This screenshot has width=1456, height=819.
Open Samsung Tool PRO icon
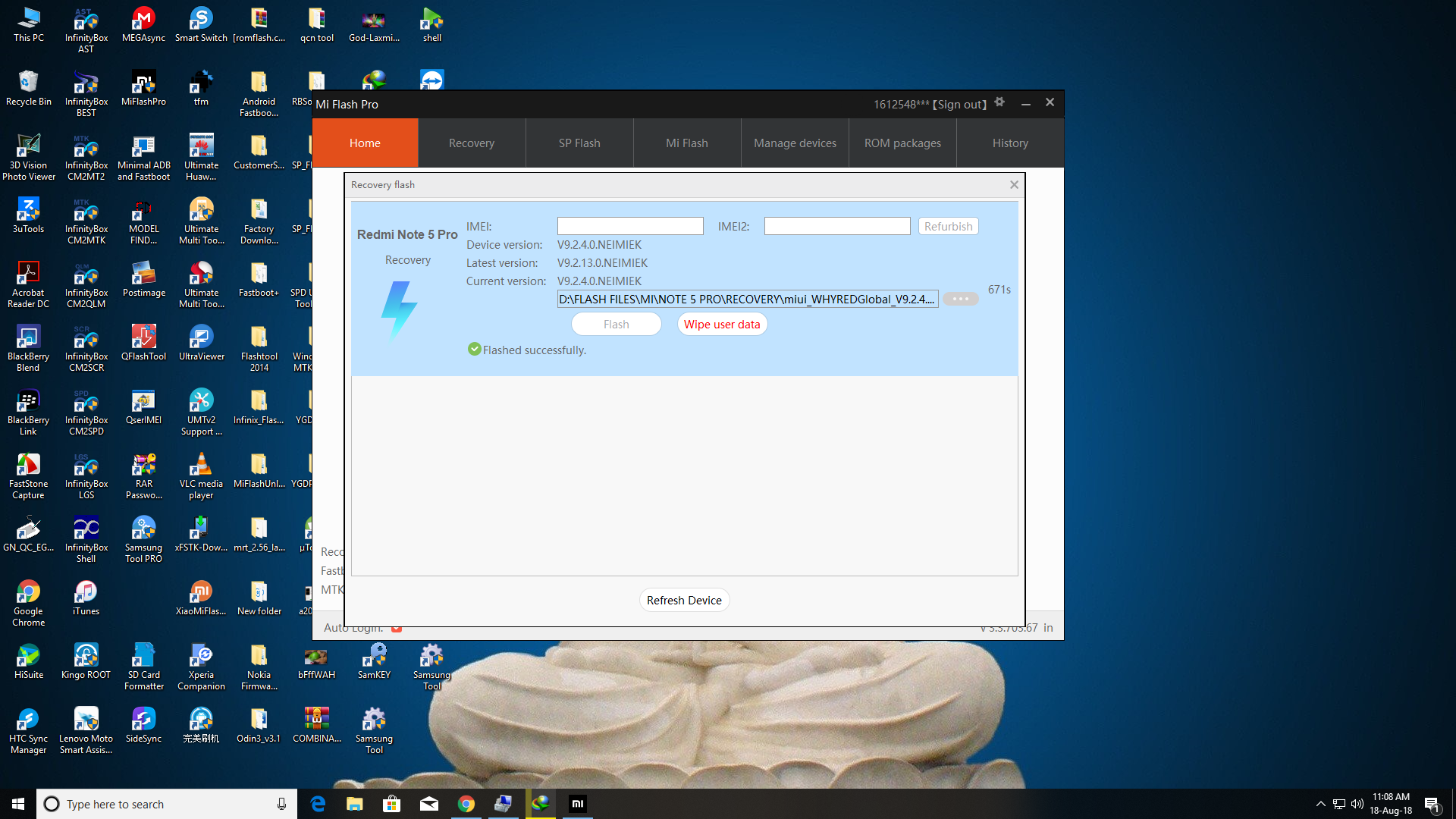143,540
